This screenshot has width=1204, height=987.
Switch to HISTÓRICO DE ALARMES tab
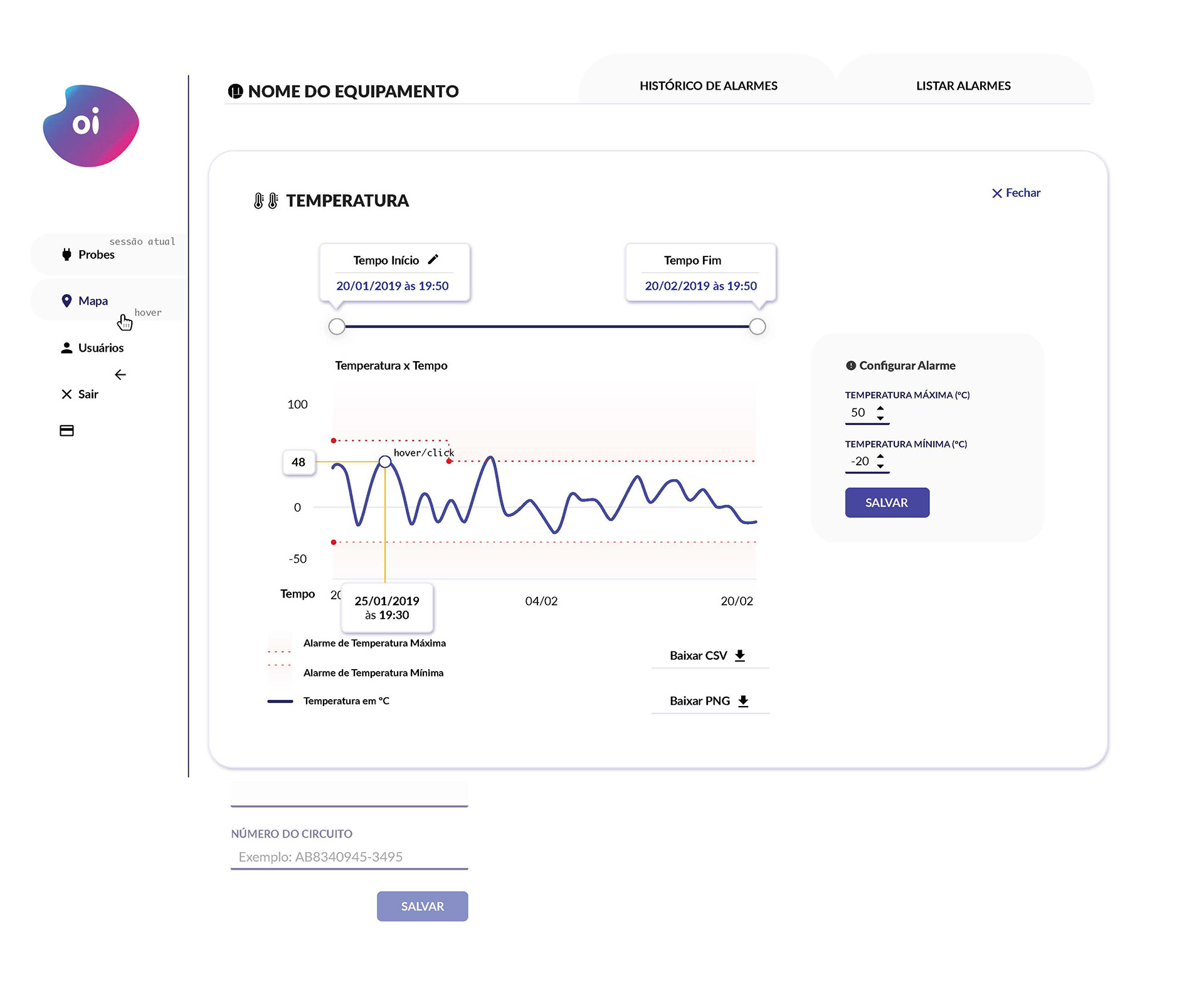(x=708, y=85)
